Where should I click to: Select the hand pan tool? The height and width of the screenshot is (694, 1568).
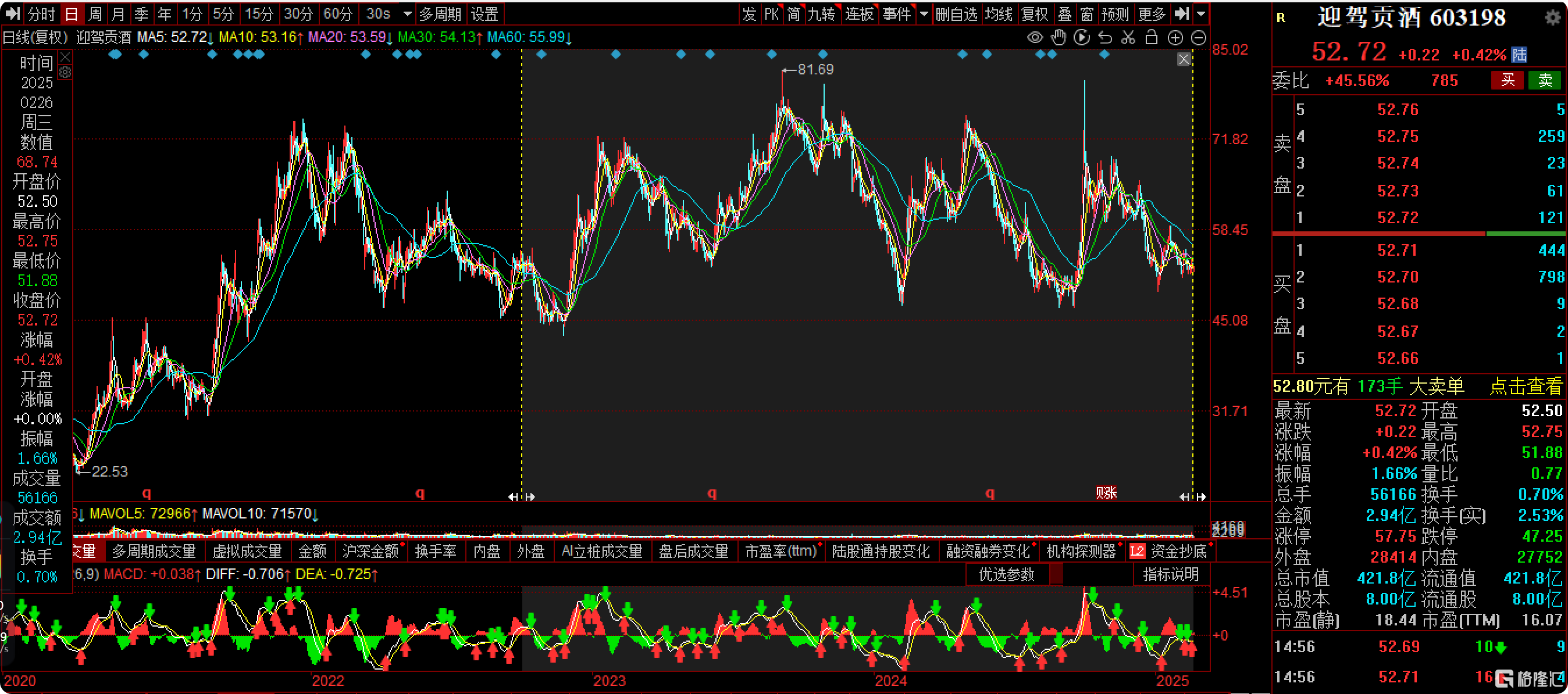1059,38
